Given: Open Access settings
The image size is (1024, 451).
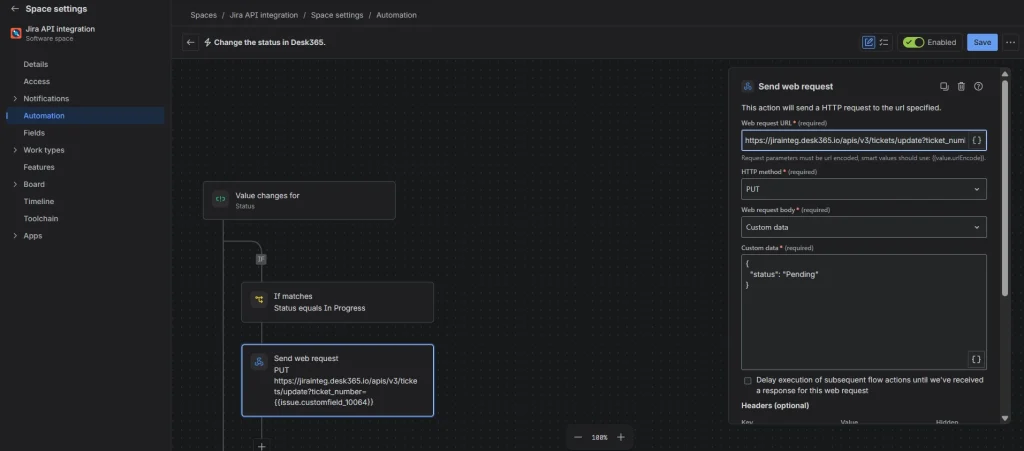Looking at the screenshot, I should coord(37,82).
